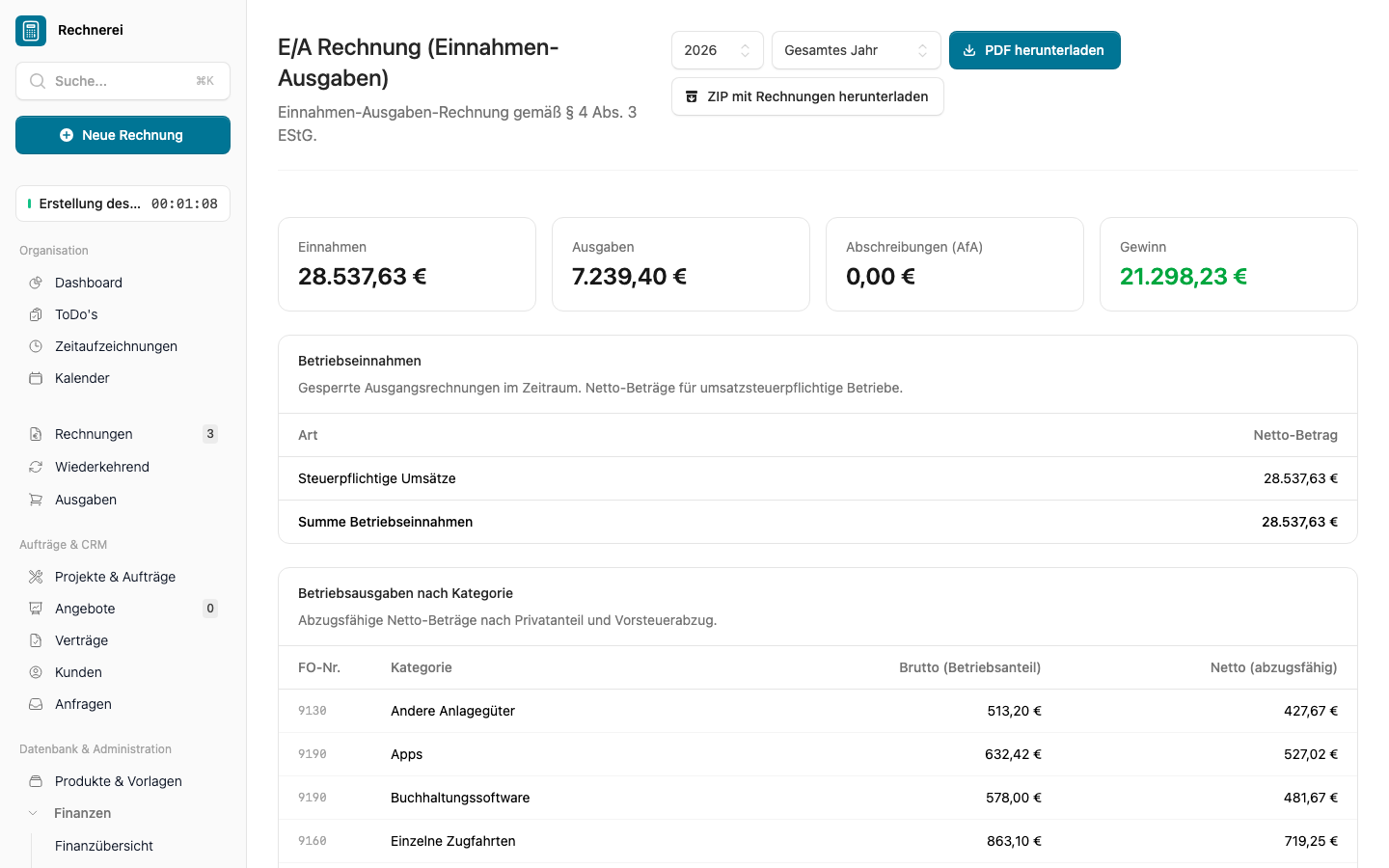Click the Andere Anlagegüter category row
The image size is (1389, 868).
click(x=818, y=711)
